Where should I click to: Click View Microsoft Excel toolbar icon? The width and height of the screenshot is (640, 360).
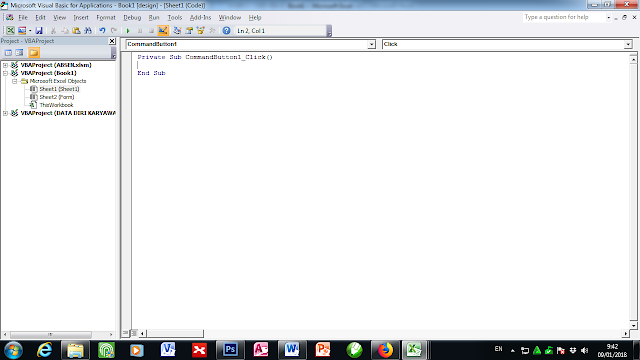(x=10, y=31)
